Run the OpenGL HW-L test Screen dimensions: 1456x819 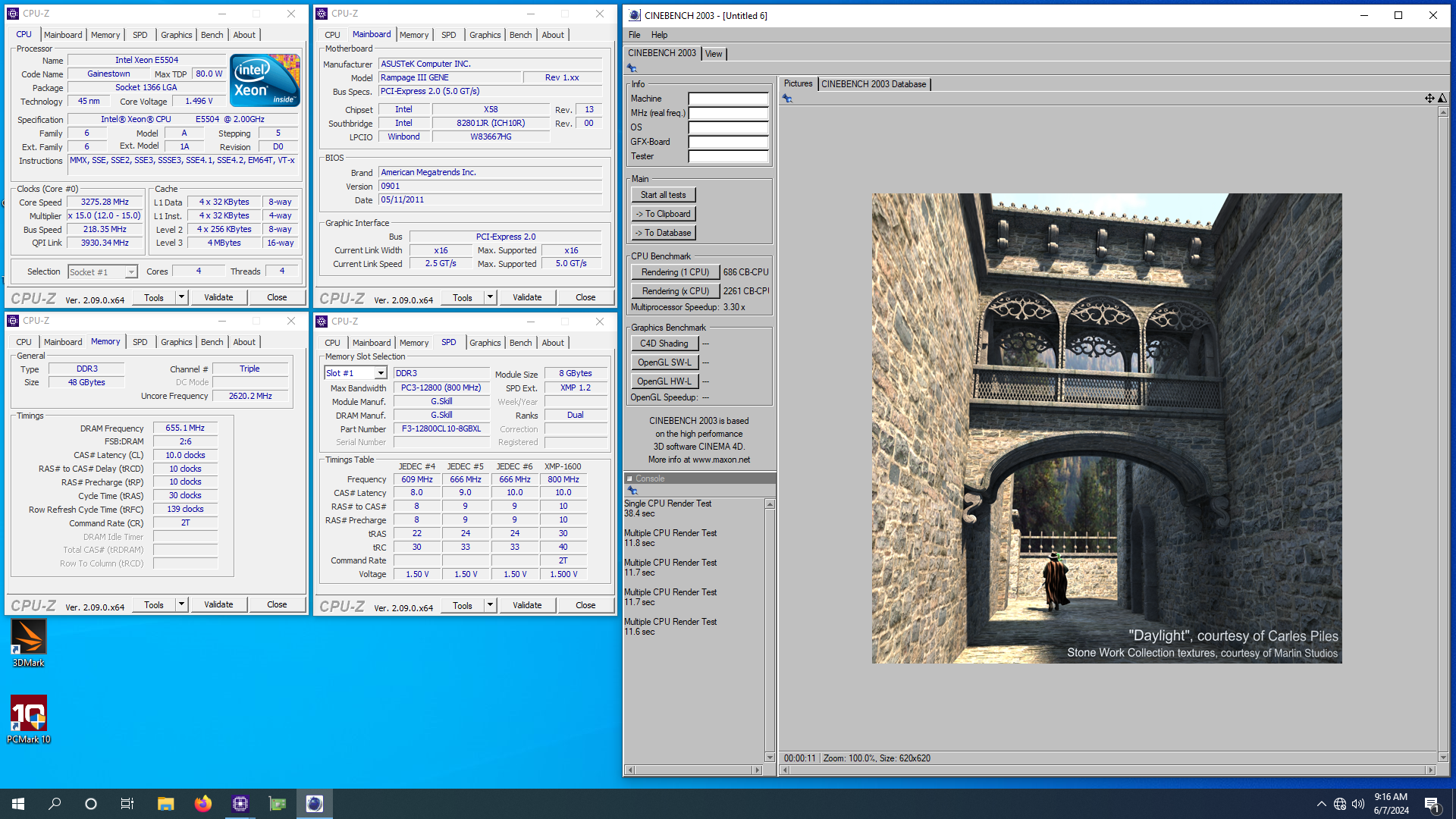click(664, 381)
